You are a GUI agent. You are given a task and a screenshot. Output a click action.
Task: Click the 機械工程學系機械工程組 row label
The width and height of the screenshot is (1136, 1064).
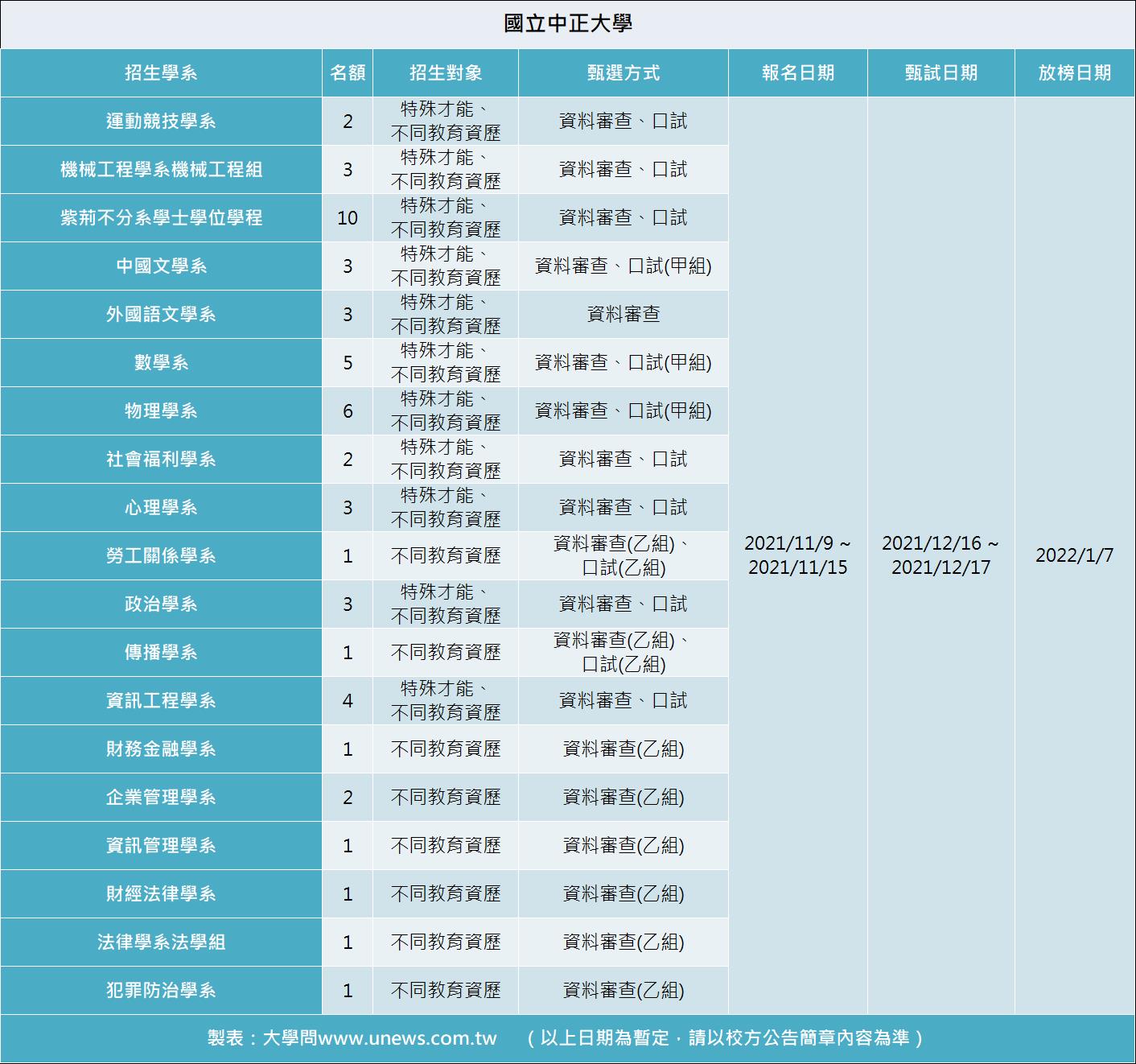click(161, 170)
